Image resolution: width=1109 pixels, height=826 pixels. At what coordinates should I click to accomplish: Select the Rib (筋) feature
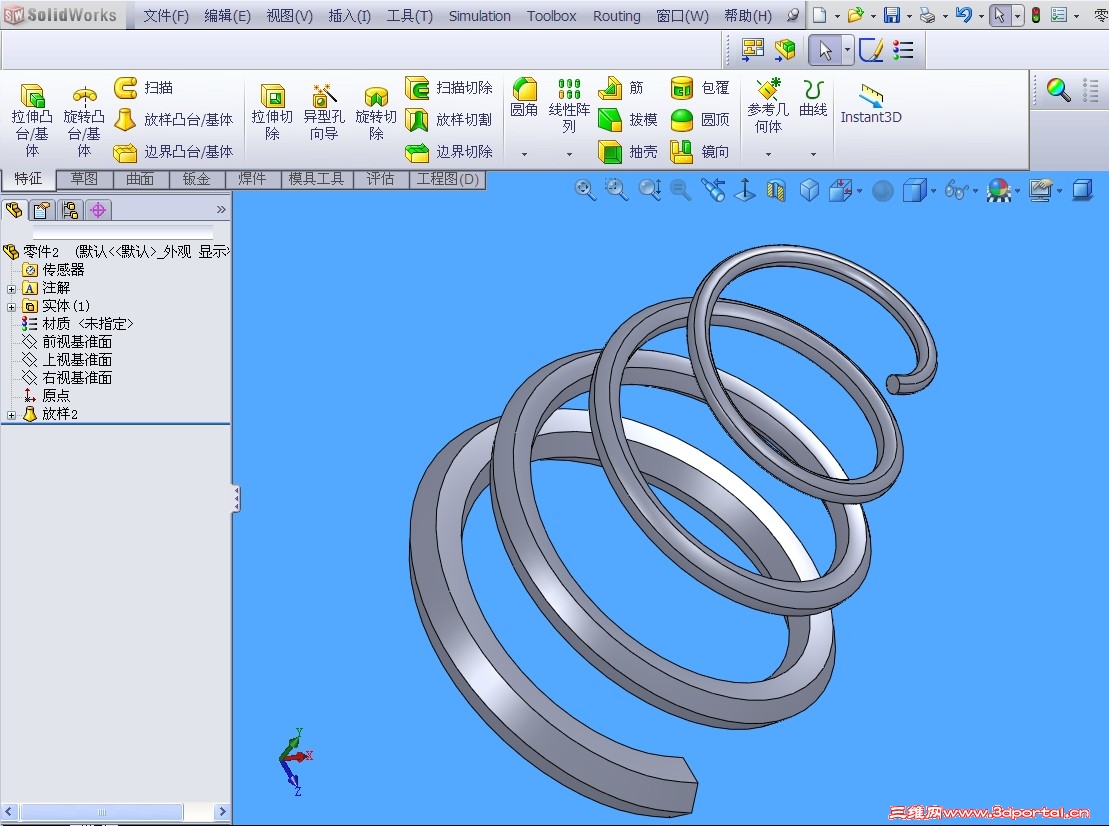pyautogui.click(x=621, y=88)
